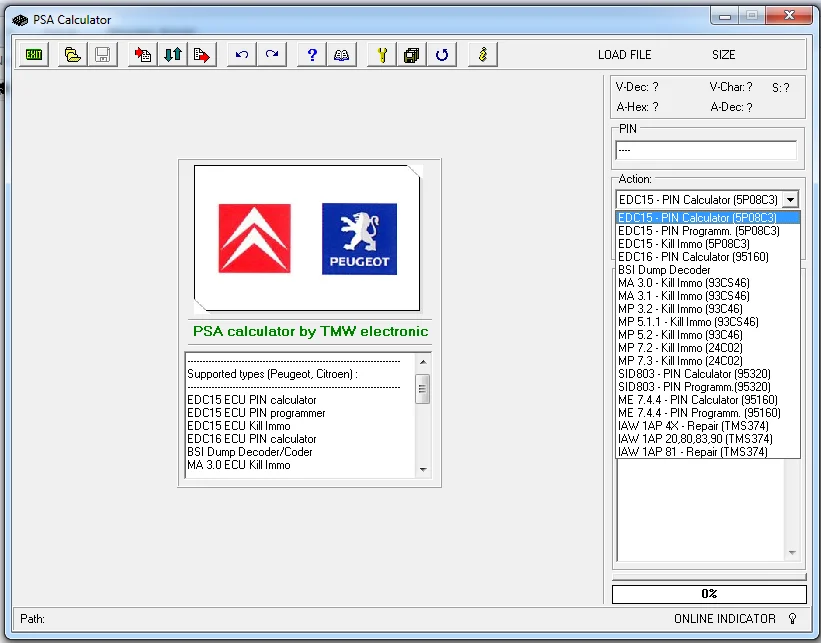Select MP 3.2 - Kill Immo (93C46)

(x=708, y=308)
